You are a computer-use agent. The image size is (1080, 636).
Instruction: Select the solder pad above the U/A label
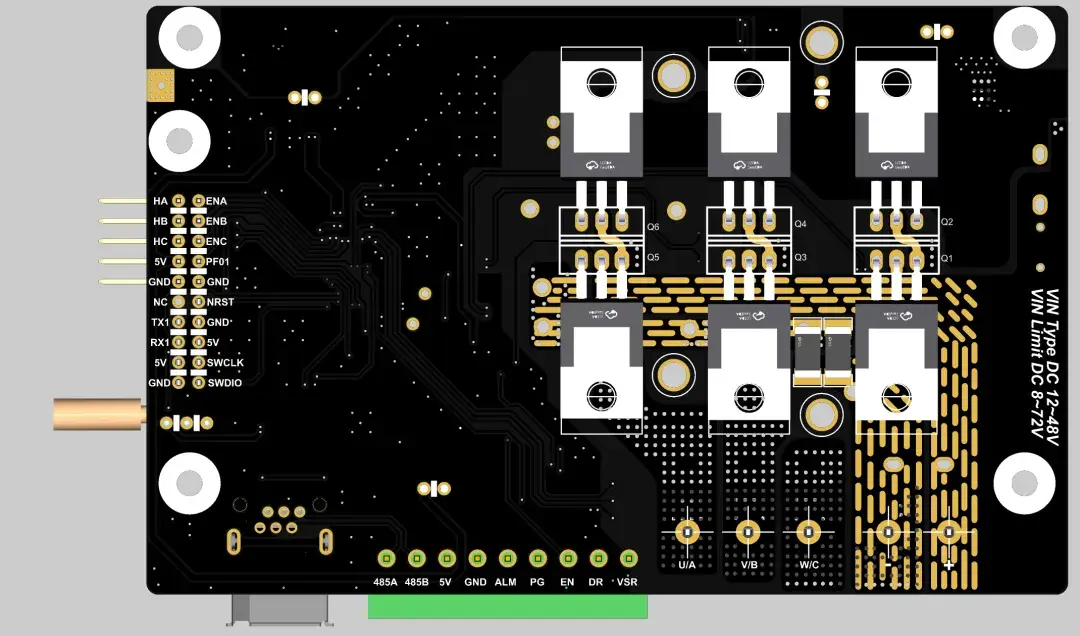coord(687,532)
